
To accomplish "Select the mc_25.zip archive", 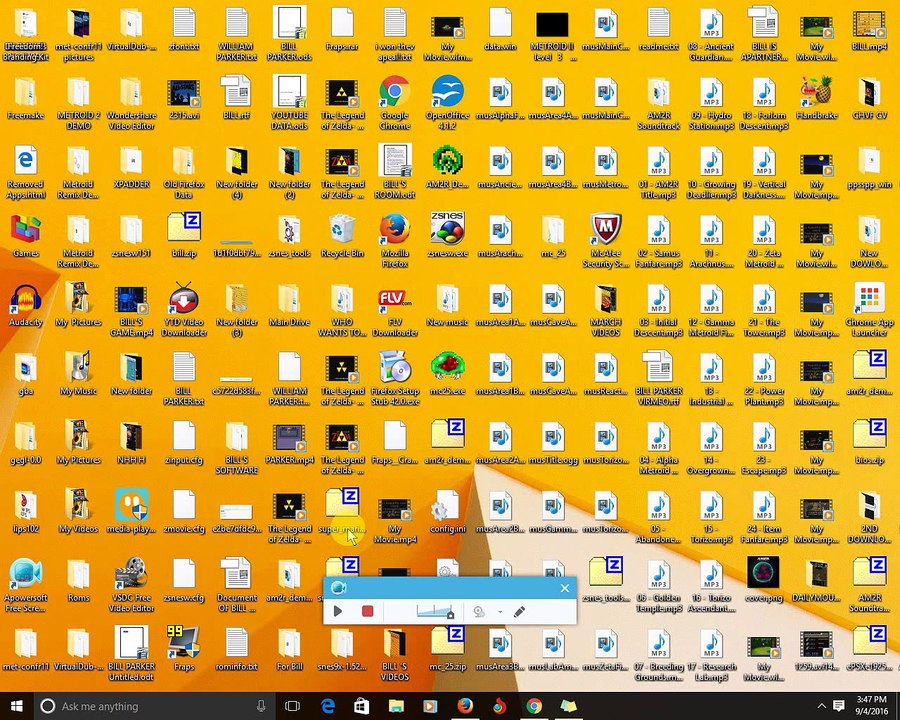I will pos(448,650).
